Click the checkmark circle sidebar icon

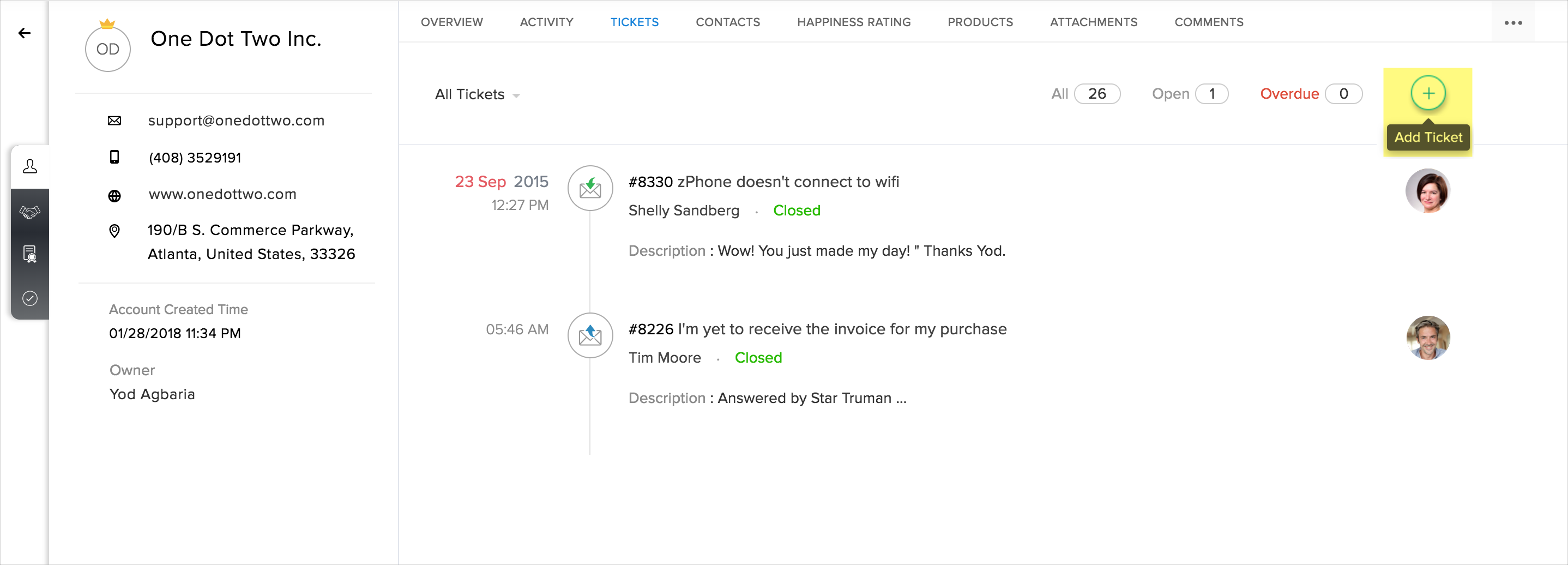click(x=30, y=298)
